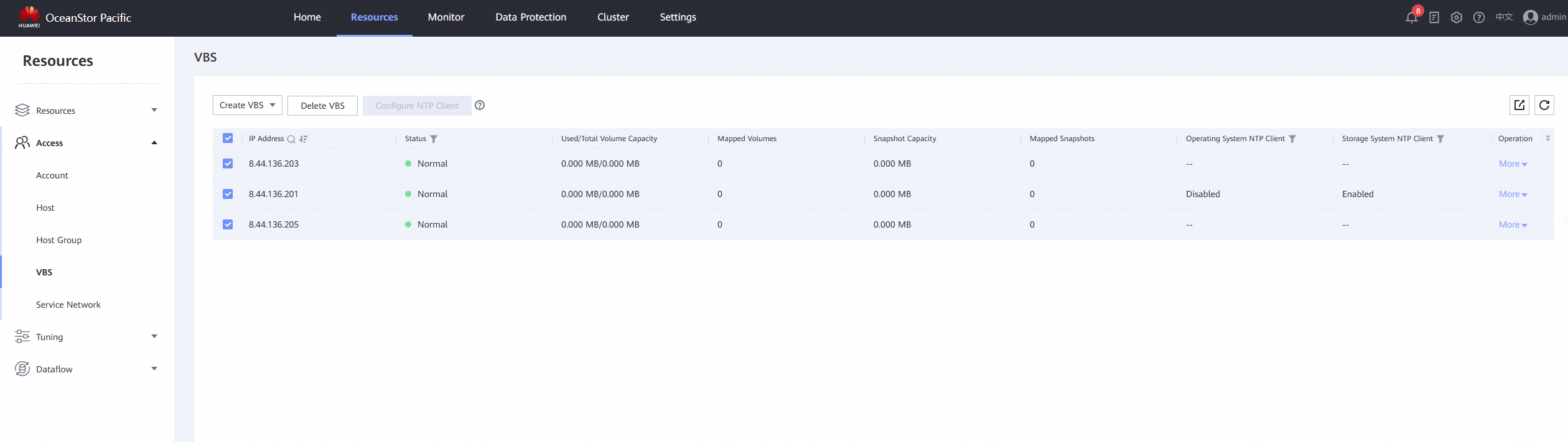Go to the Home tab
The height and width of the screenshot is (442, 1568).
pyautogui.click(x=307, y=17)
